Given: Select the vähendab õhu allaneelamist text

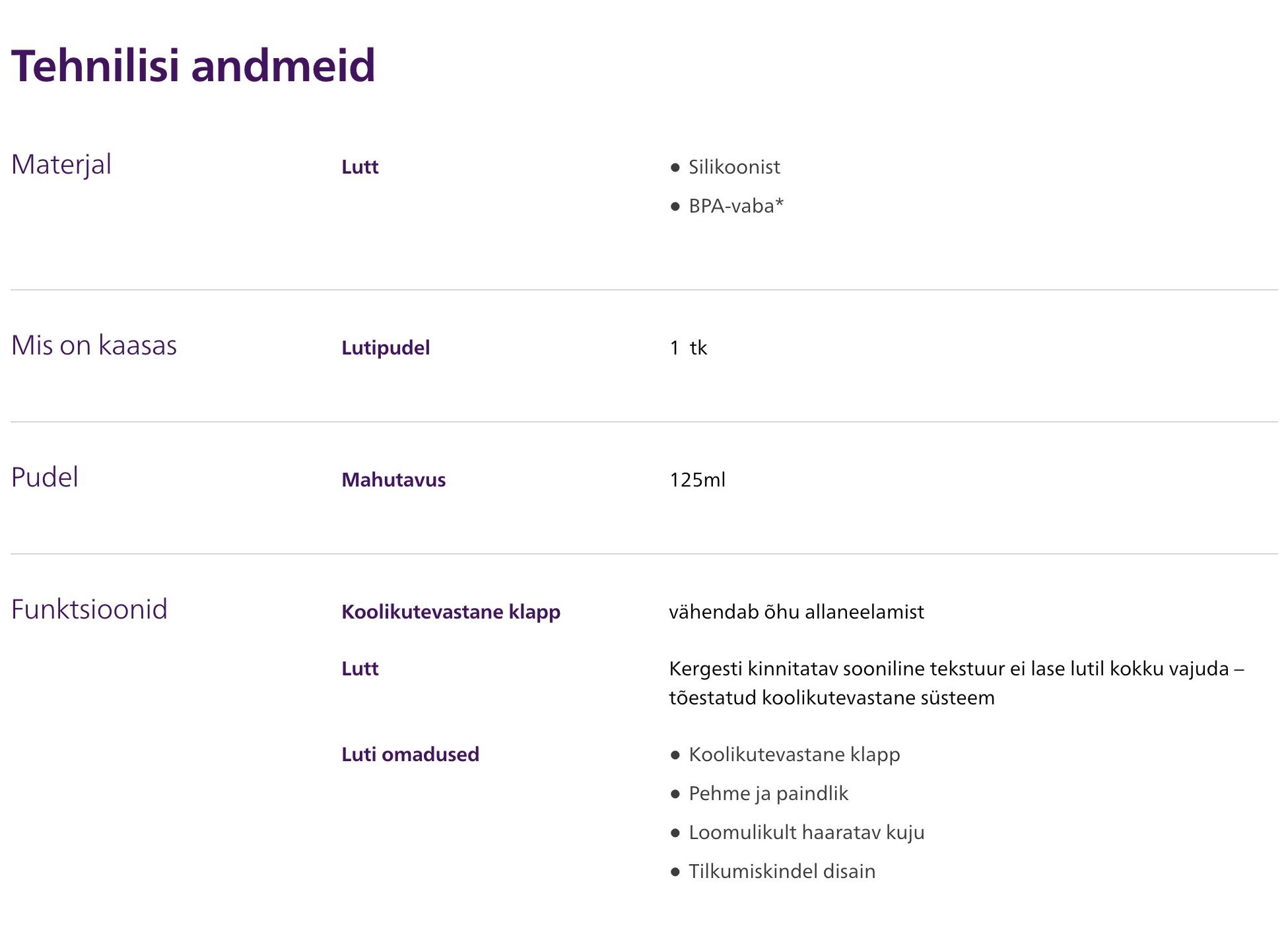Looking at the screenshot, I should (796, 612).
